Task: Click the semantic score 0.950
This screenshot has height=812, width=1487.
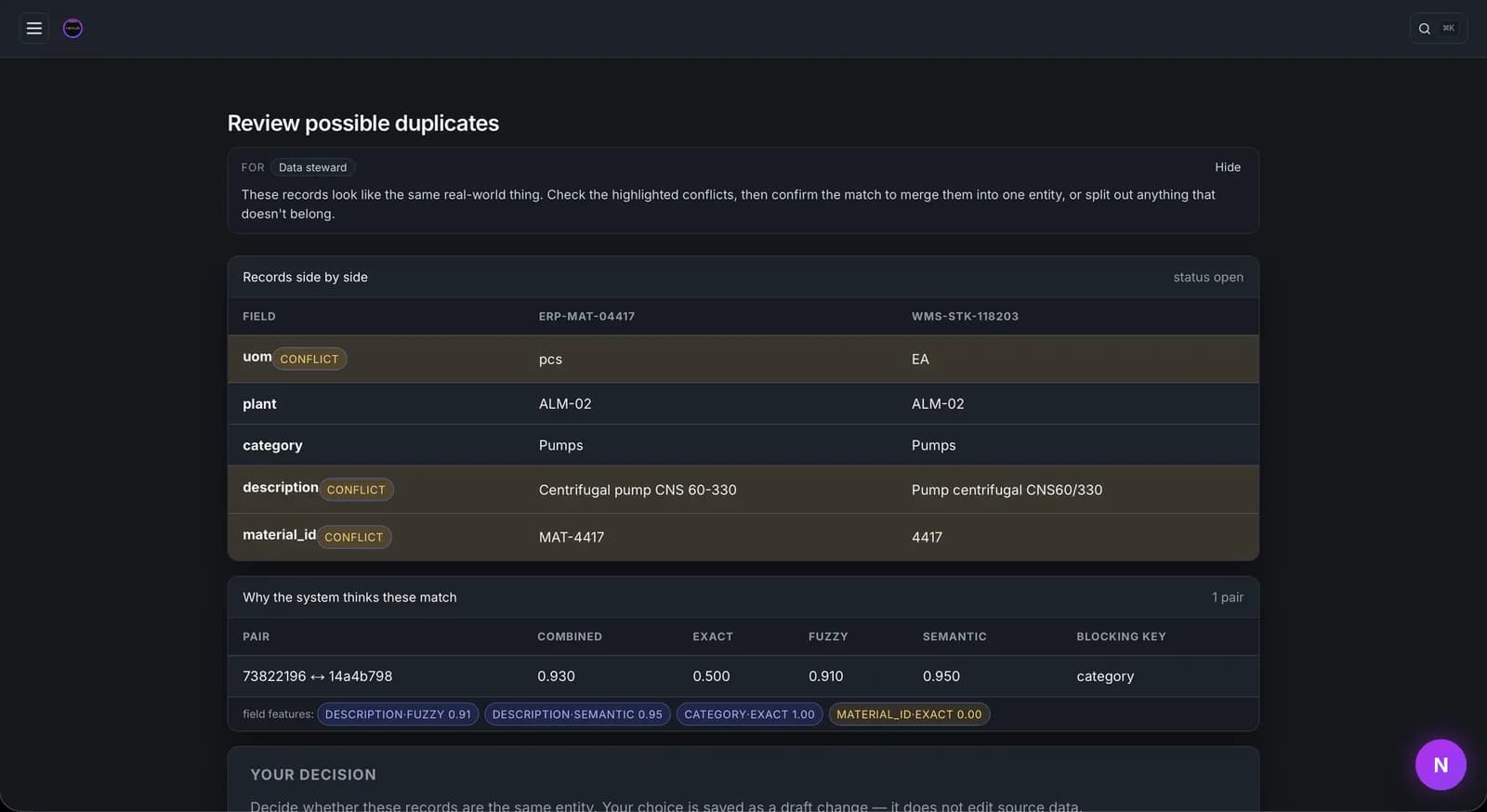Action: (941, 676)
